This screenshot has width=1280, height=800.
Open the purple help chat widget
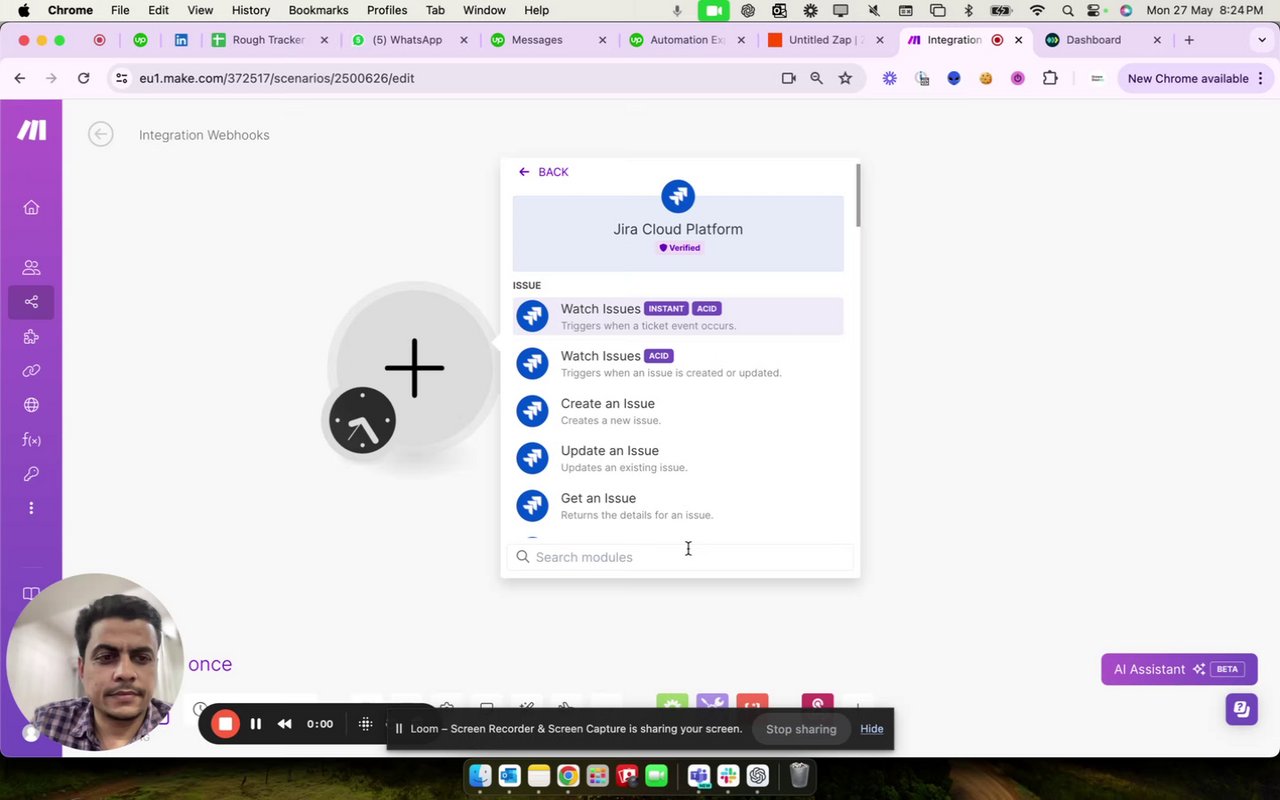click(x=1241, y=709)
